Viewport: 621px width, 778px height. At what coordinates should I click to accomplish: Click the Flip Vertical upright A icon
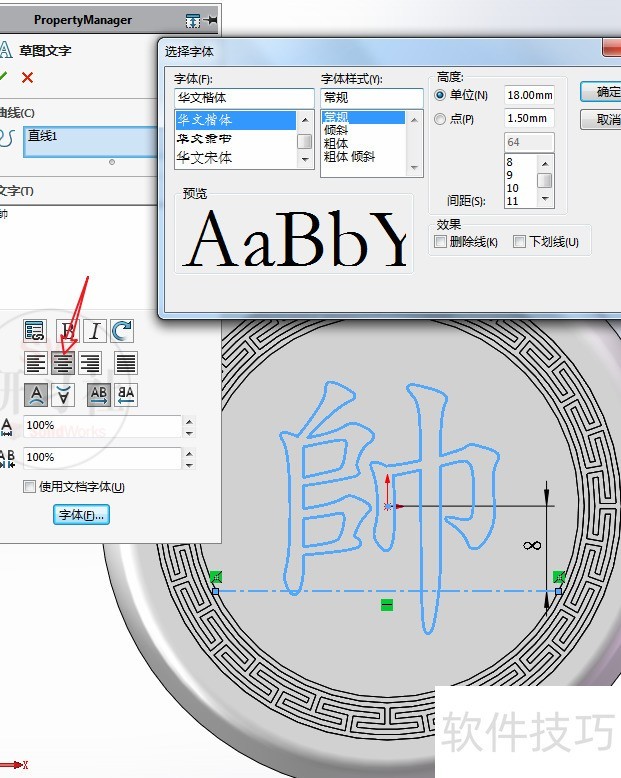(36, 395)
